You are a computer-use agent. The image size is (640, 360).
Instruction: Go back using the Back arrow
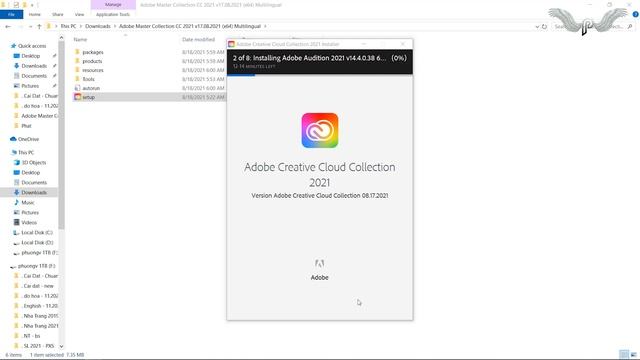(8, 26)
